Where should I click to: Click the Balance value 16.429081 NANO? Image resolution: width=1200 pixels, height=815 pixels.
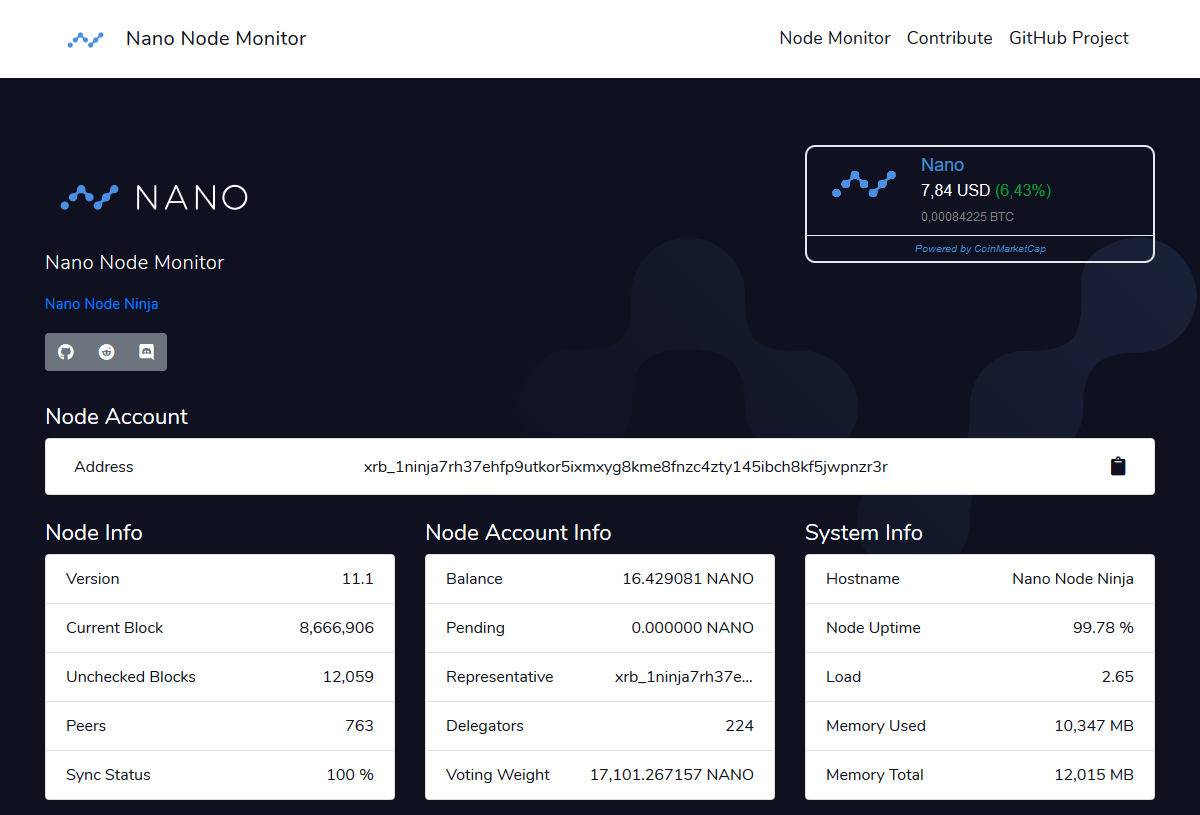(688, 579)
